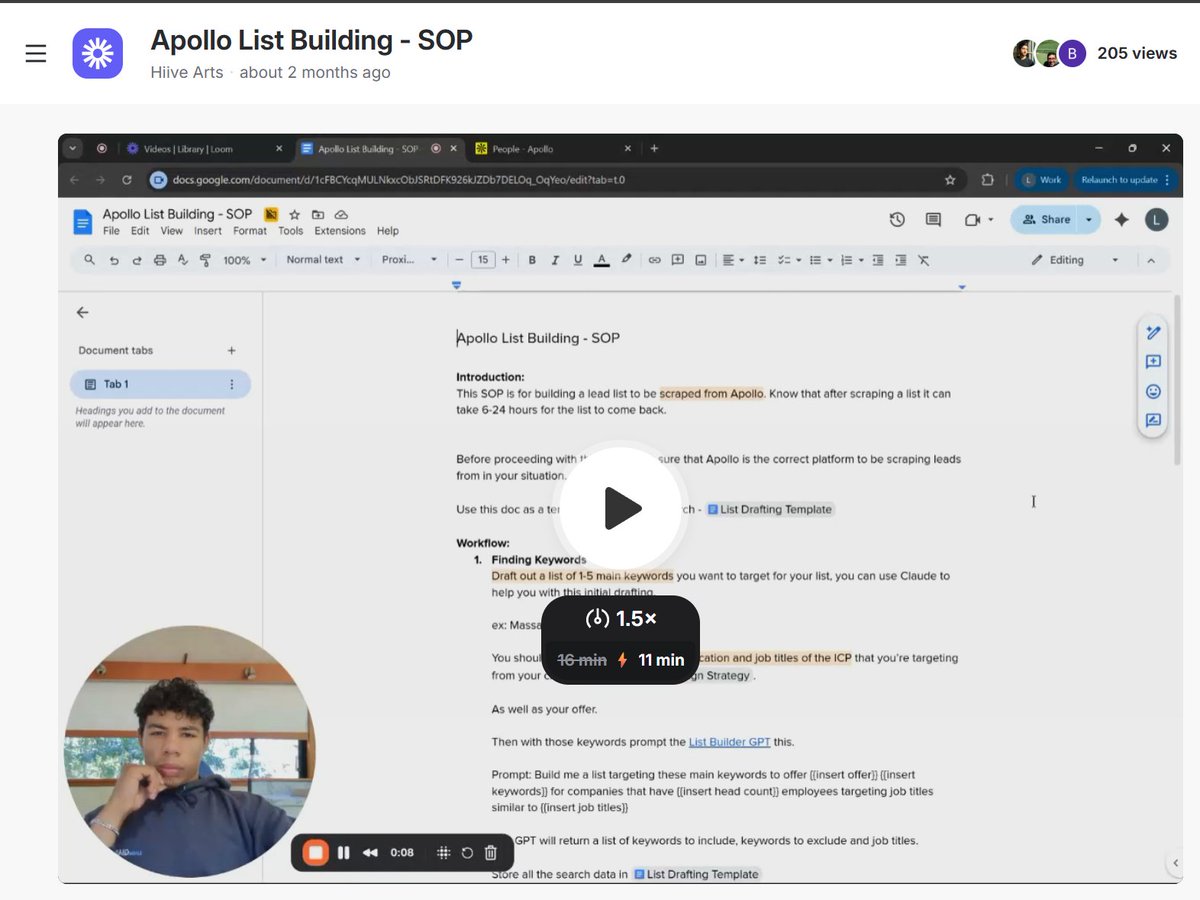Click the Print toolbar icon
Image resolution: width=1200 pixels, height=900 pixels.
pos(160,260)
